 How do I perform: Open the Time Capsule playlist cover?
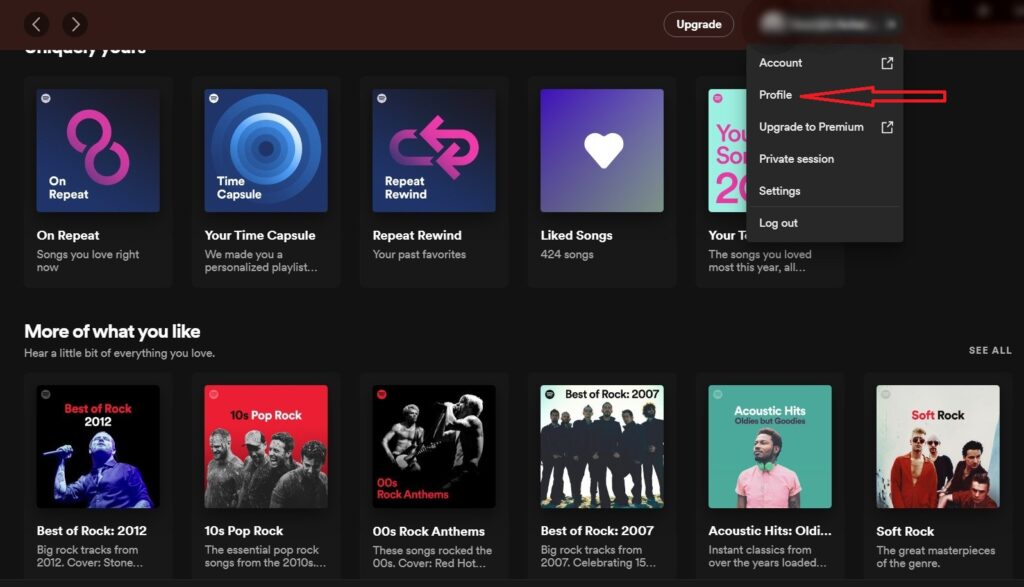[266, 151]
